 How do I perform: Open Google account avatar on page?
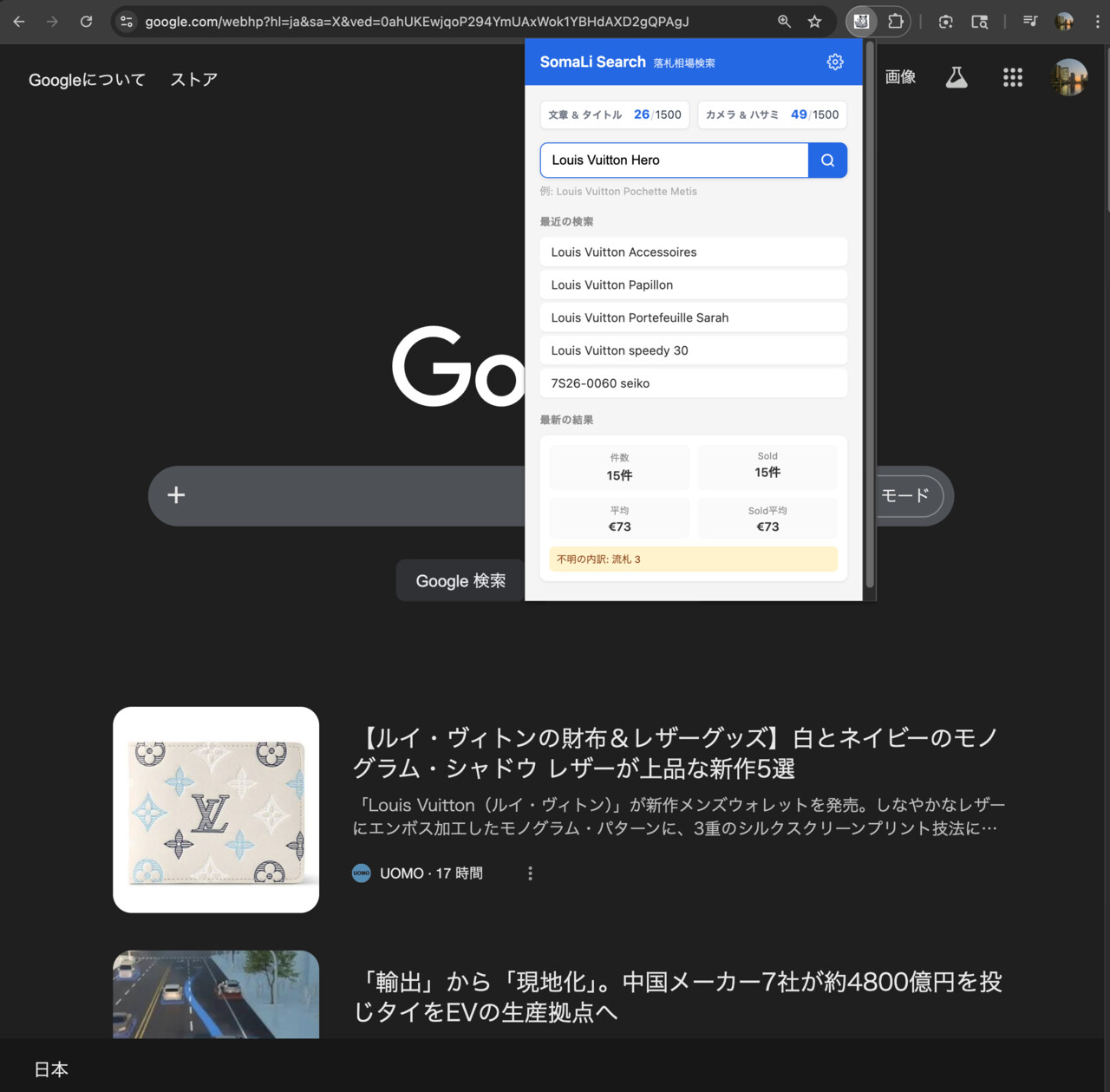1069,77
